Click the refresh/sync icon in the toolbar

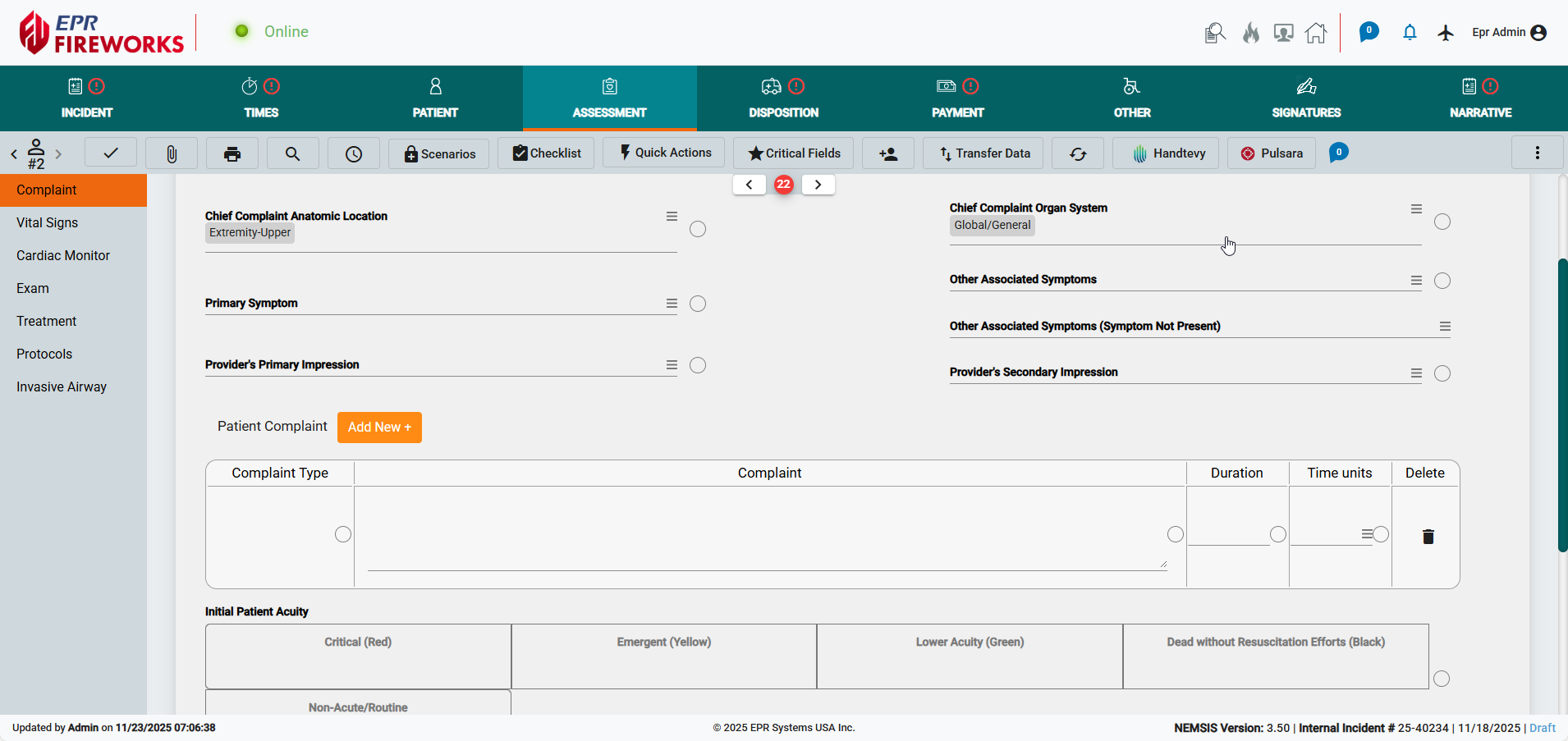(x=1077, y=153)
